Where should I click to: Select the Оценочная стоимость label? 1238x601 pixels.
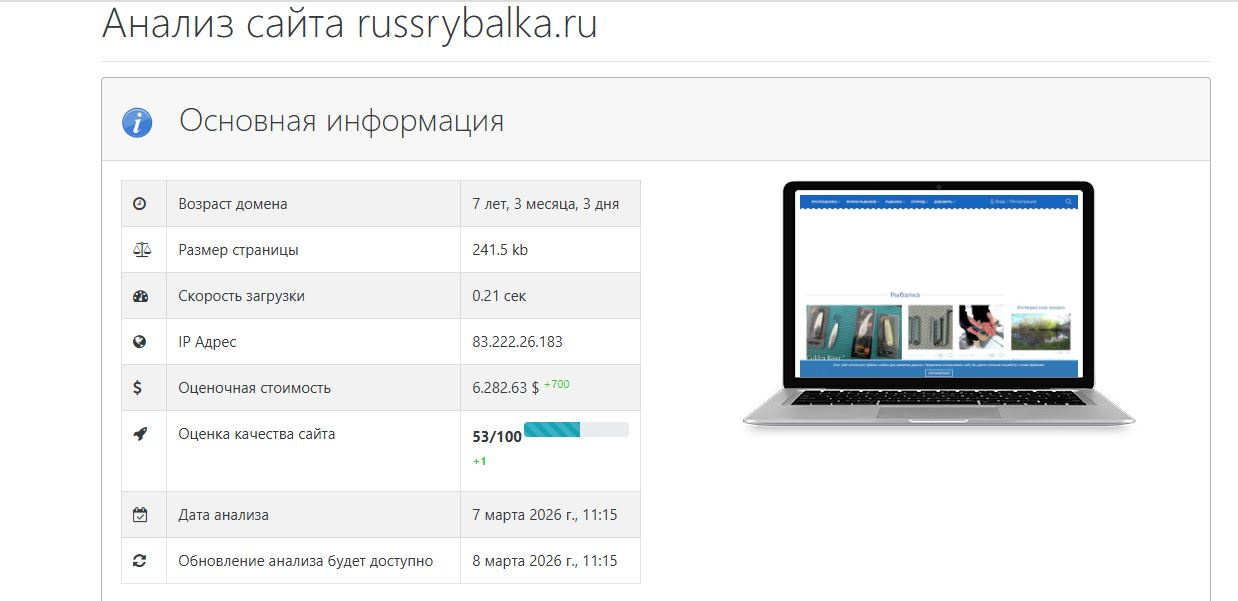tap(255, 388)
